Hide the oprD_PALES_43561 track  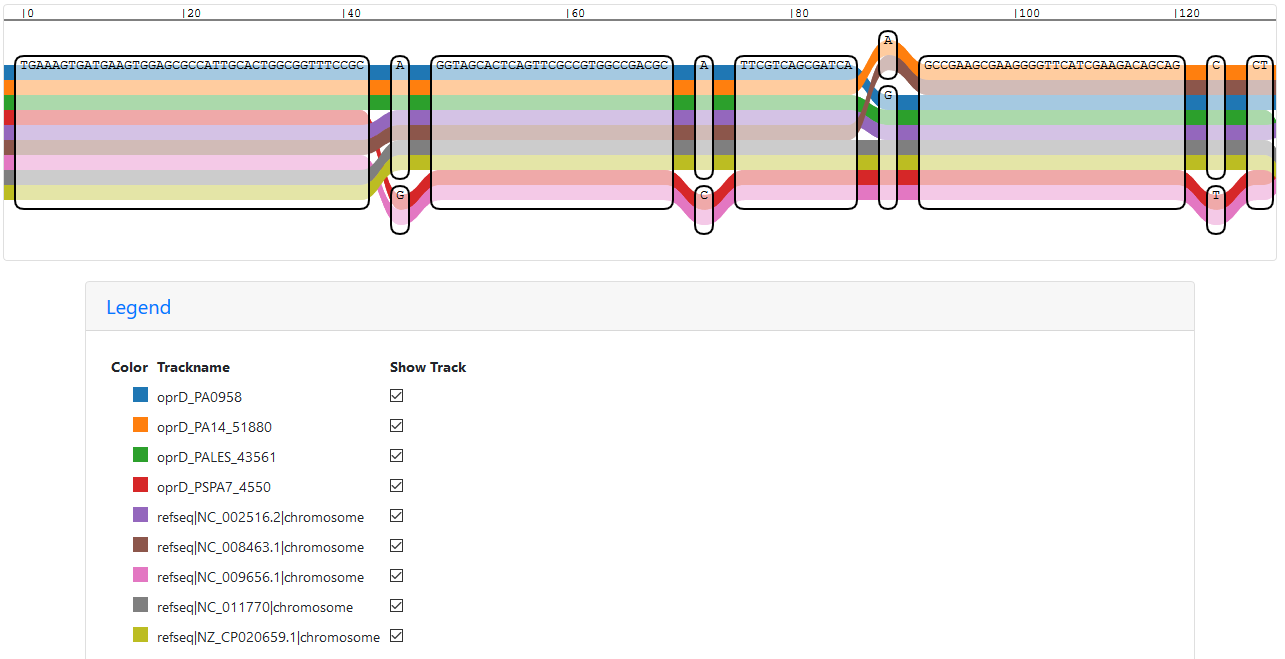pyautogui.click(x=397, y=456)
